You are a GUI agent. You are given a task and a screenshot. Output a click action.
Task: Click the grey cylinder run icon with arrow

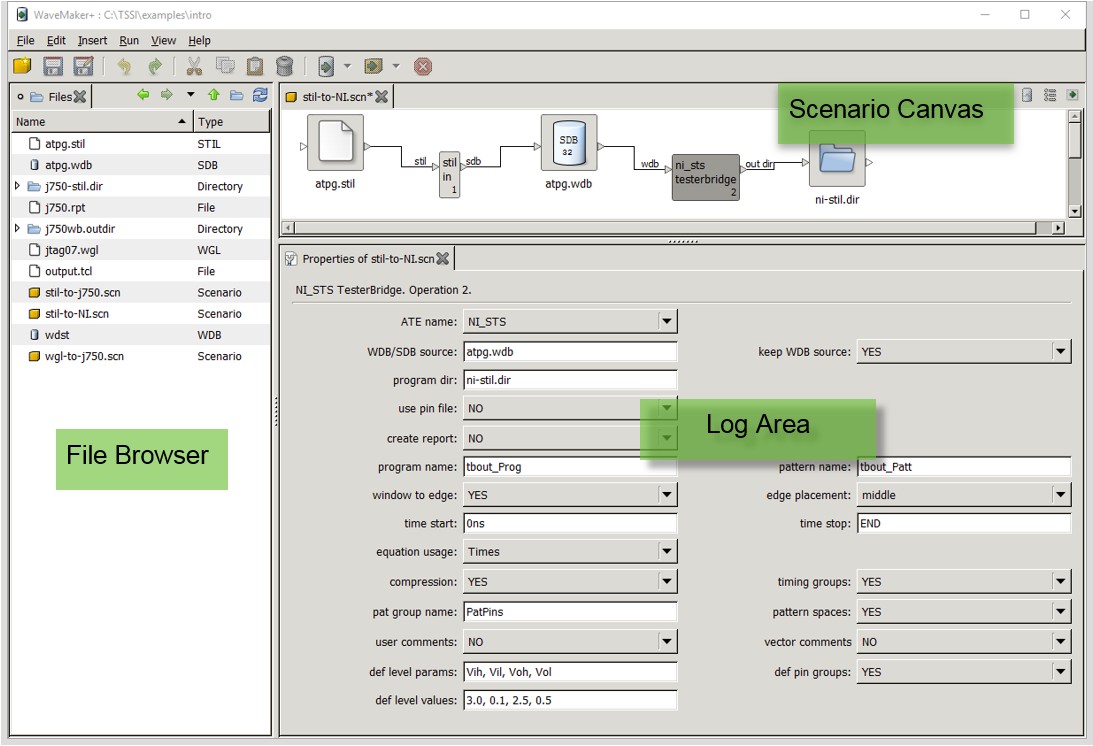click(326, 66)
